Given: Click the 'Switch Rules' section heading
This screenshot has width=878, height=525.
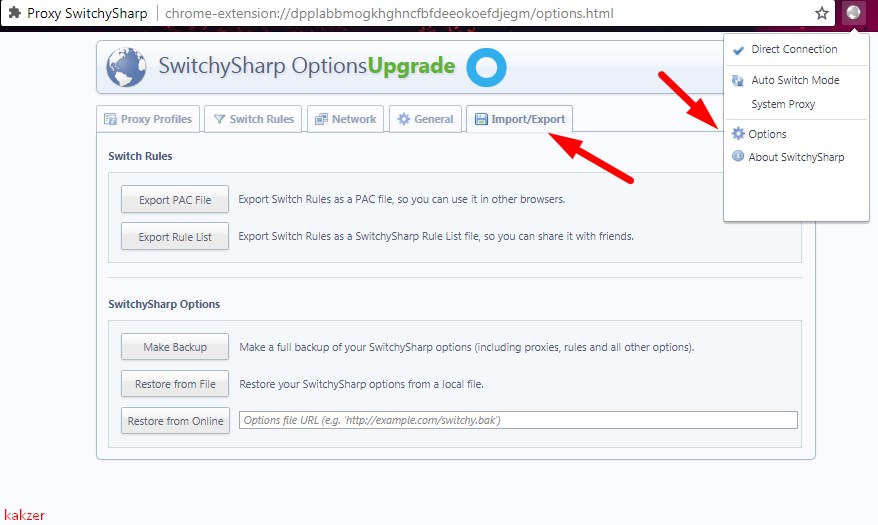Looking at the screenshot, I should click(x=140, y=156).
